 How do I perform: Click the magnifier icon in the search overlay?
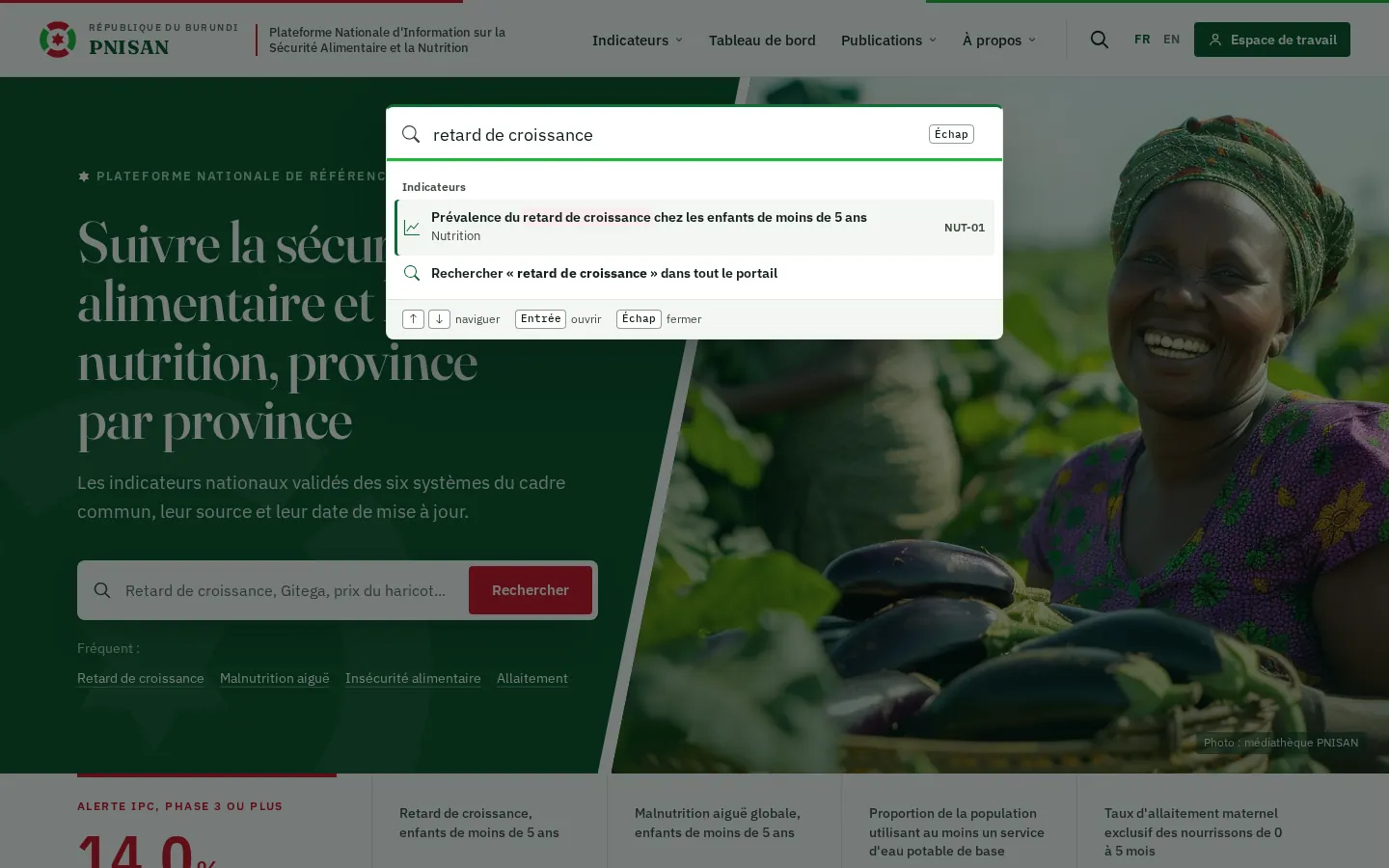411,134
